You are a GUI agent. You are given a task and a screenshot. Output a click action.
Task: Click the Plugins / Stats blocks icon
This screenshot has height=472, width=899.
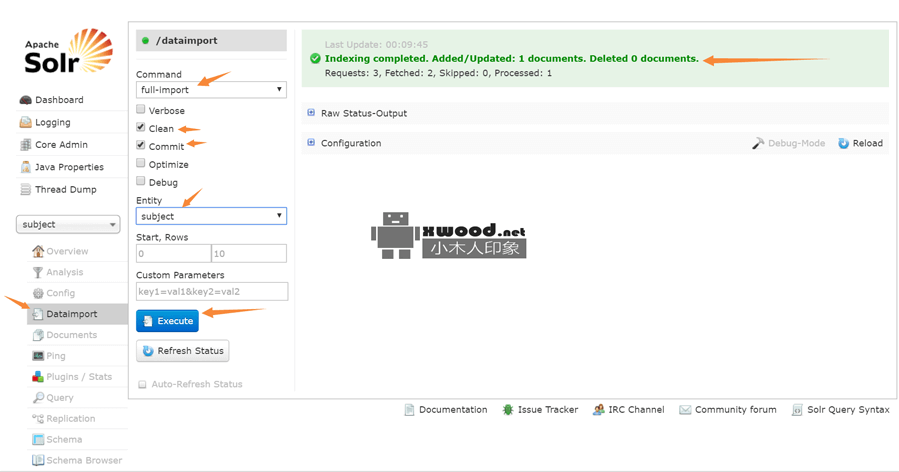(38, 377)
